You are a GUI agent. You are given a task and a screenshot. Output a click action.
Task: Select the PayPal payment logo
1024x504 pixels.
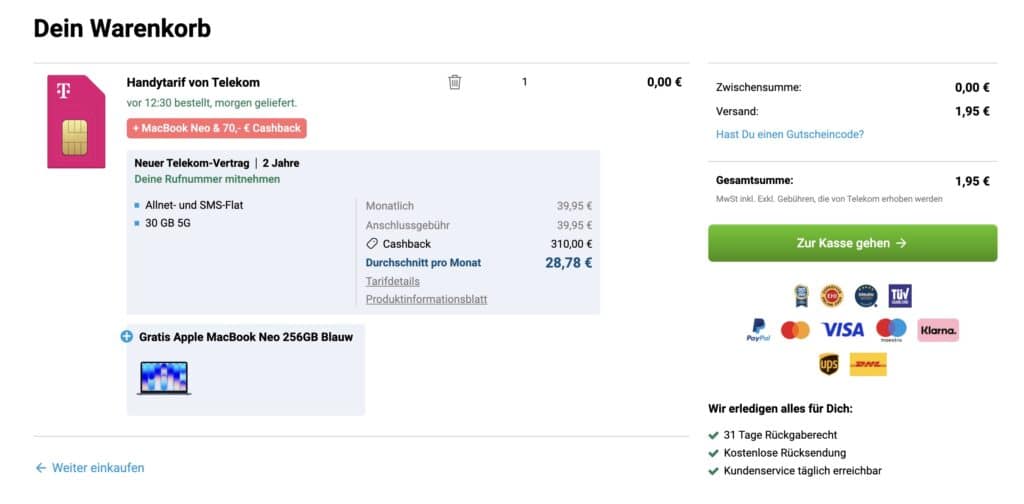pos(758,330)
